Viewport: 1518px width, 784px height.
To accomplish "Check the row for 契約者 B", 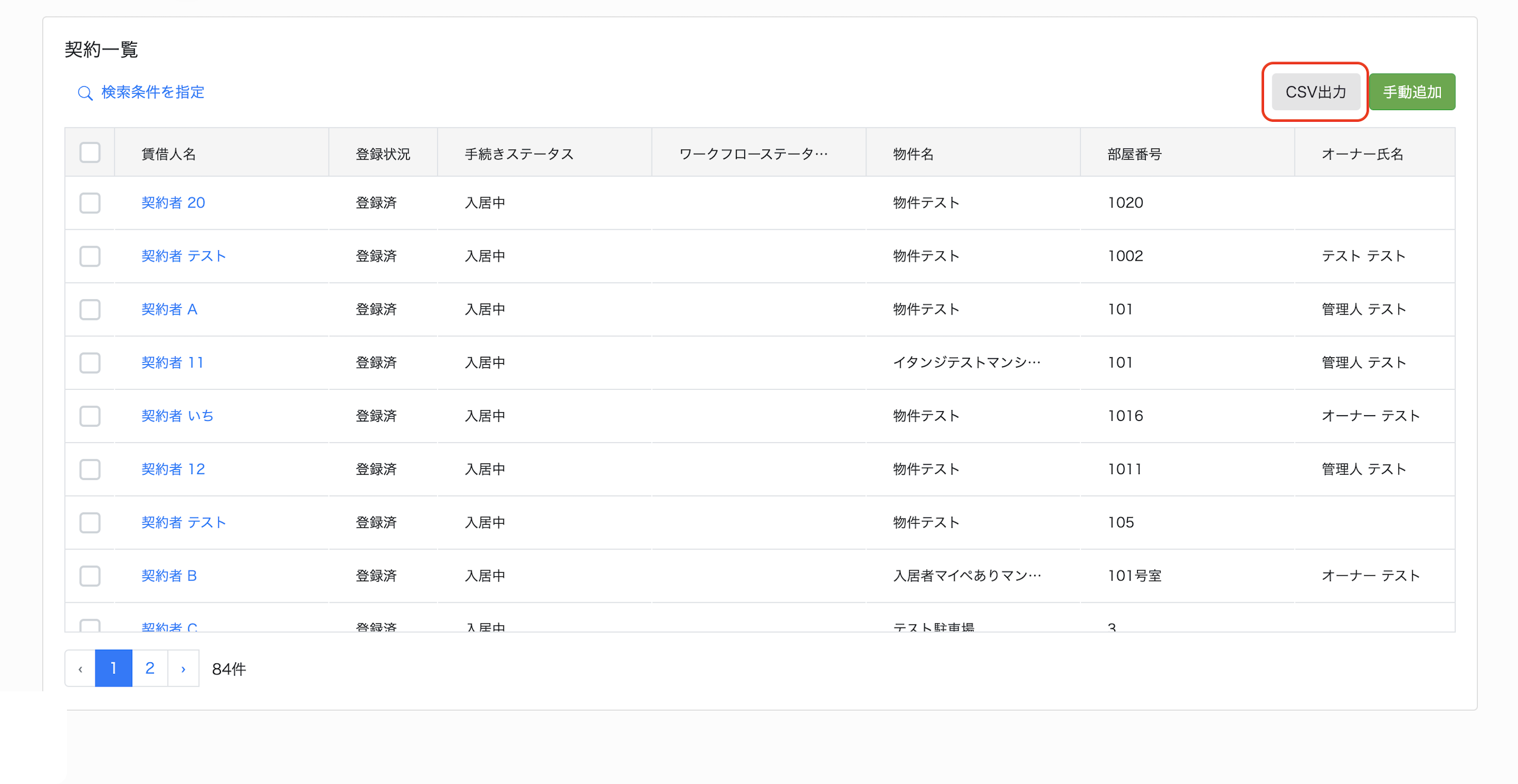I will (x=90, y=575).
